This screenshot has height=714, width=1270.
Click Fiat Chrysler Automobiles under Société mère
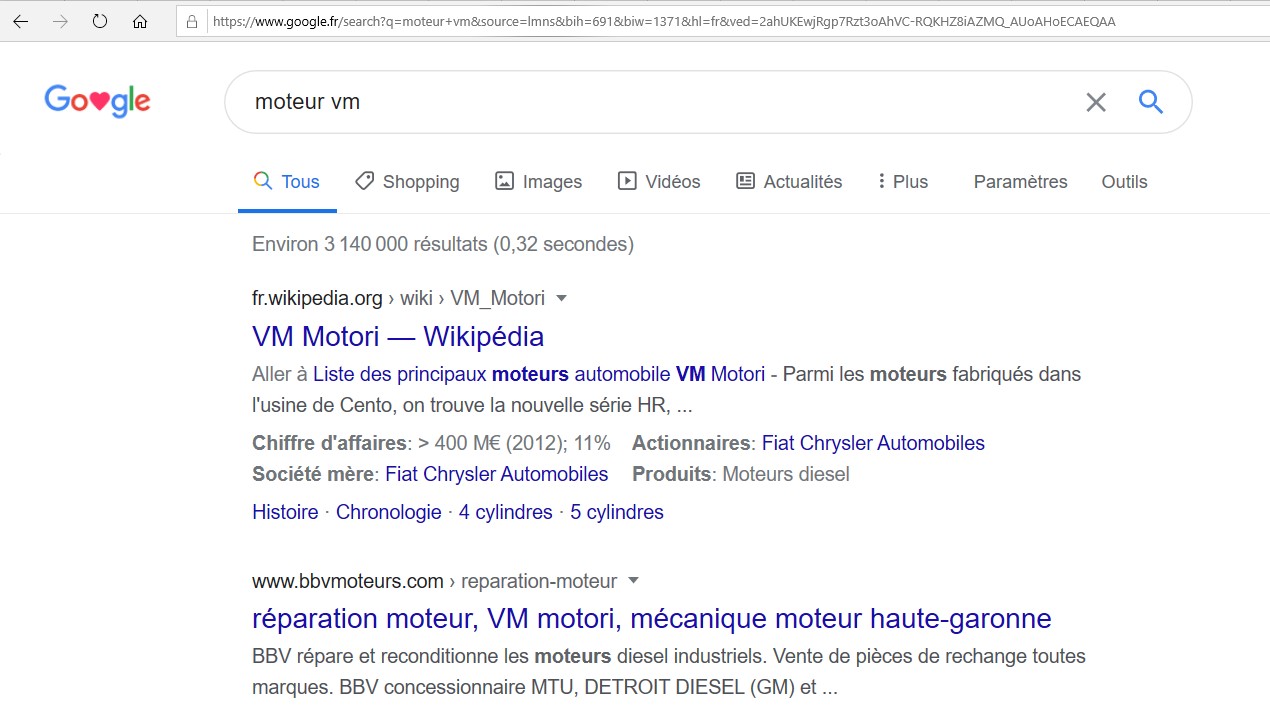click(496, 474)
